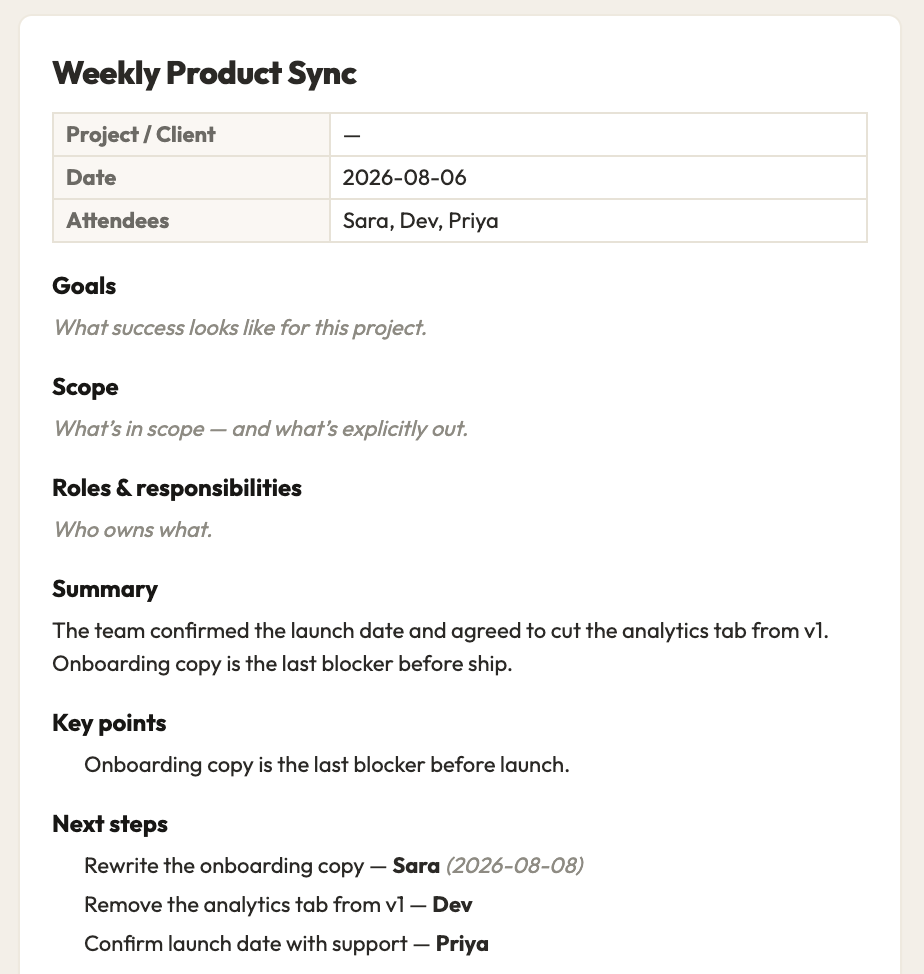Select the Project / Client value cell

[598, 135]
